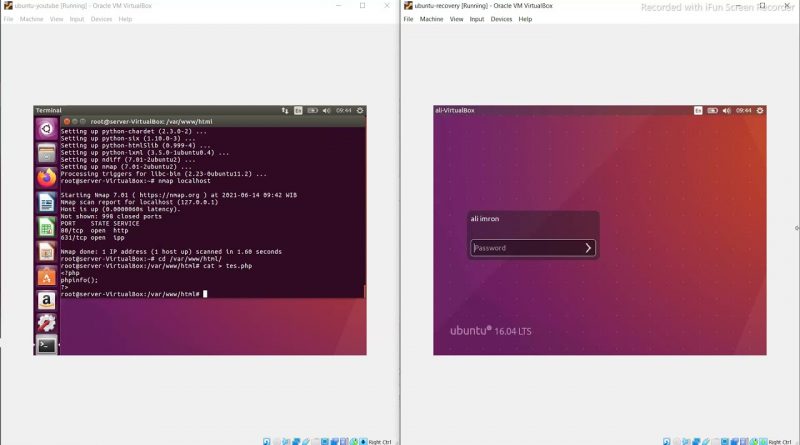The height and width of the screenshot is (445, 800).
Task: Submit login with the arrow button
Action: [588, 248]
